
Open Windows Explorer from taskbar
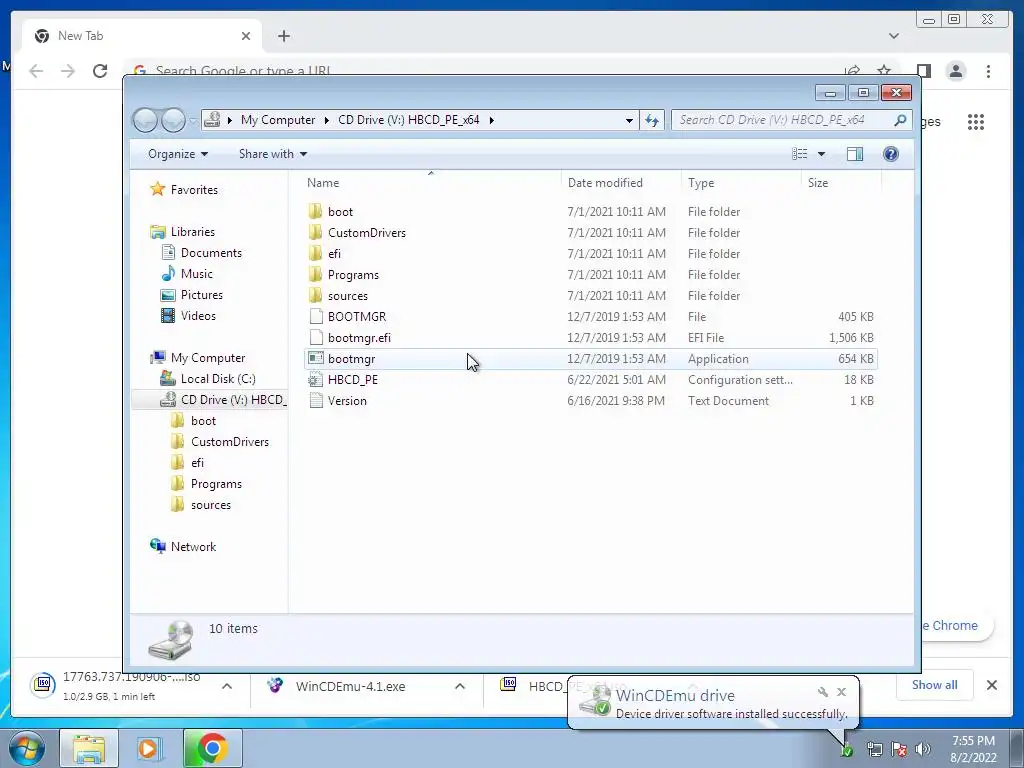[89, 748]
